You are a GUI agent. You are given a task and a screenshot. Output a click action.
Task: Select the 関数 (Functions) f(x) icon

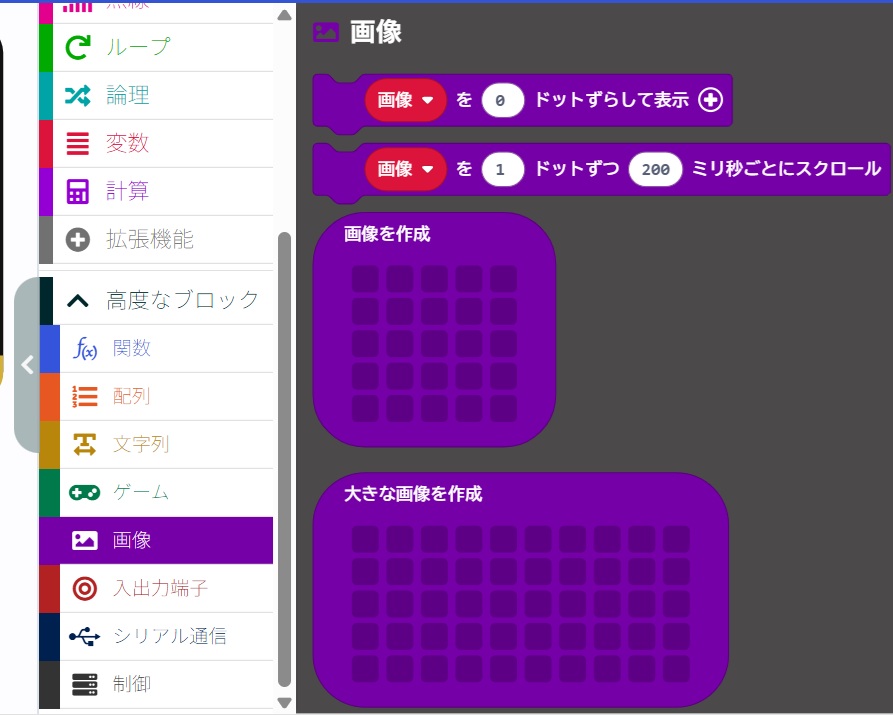(x=85, y=348)
